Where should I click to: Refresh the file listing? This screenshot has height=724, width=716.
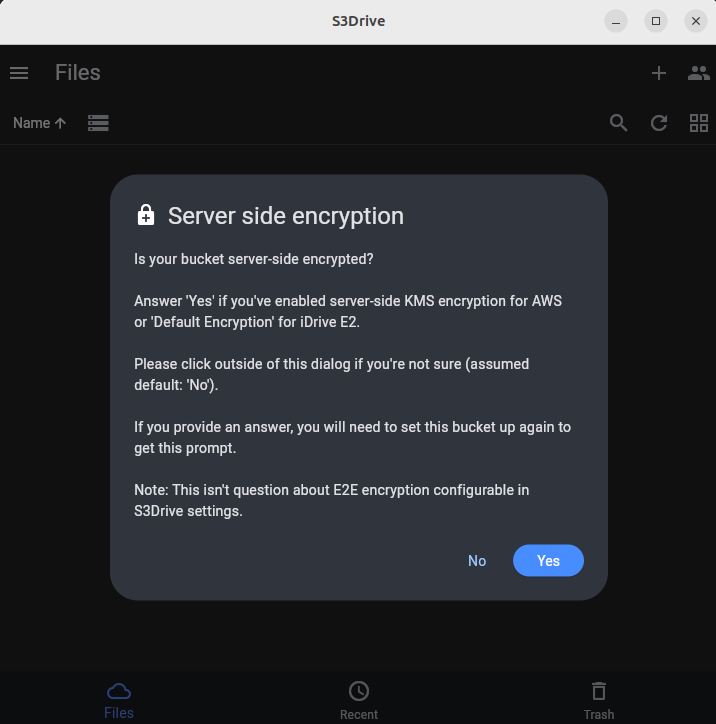tap(659, 123)
